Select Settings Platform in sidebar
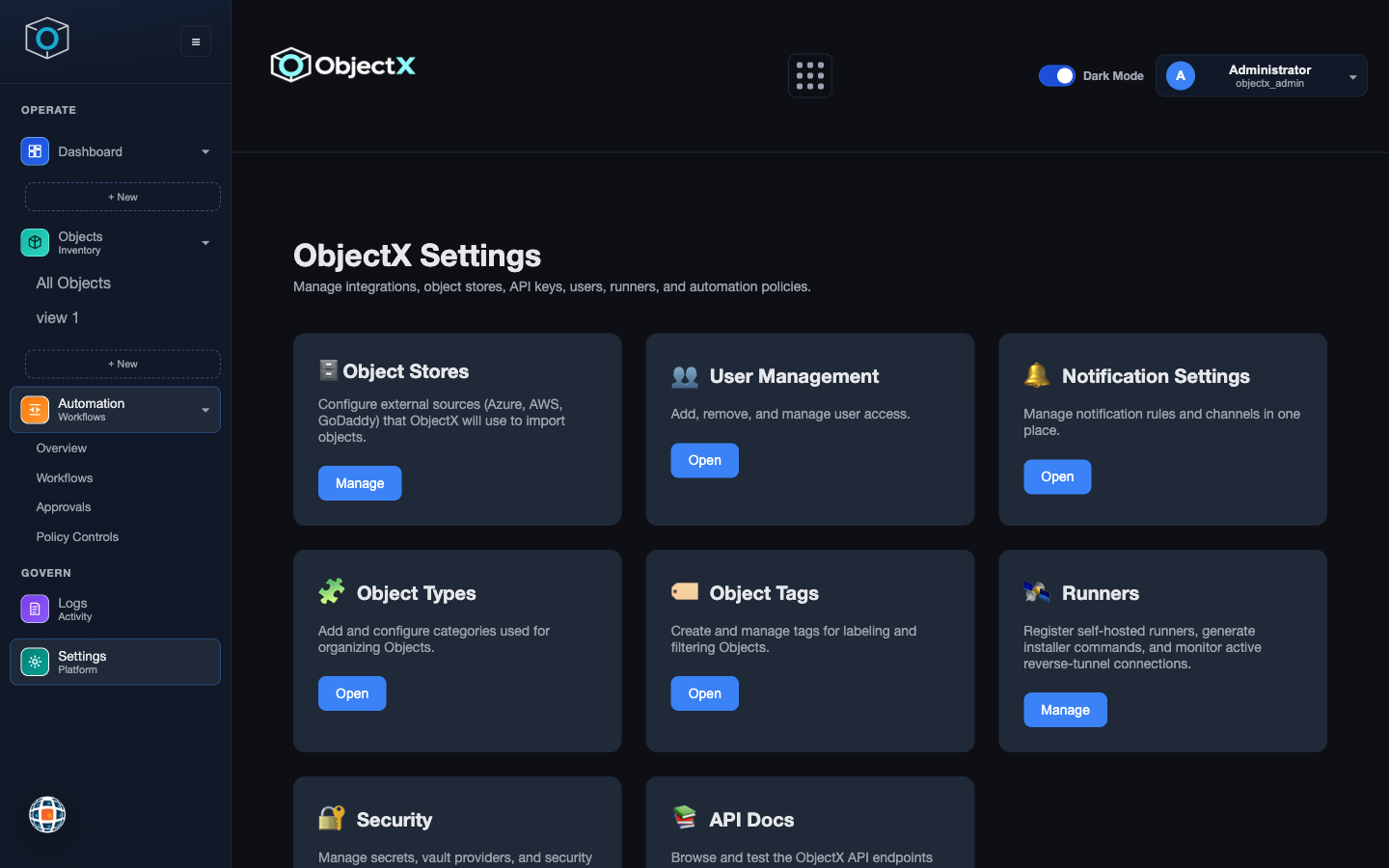The height and width of the screenshot is (868, 1389). [115, 663]
